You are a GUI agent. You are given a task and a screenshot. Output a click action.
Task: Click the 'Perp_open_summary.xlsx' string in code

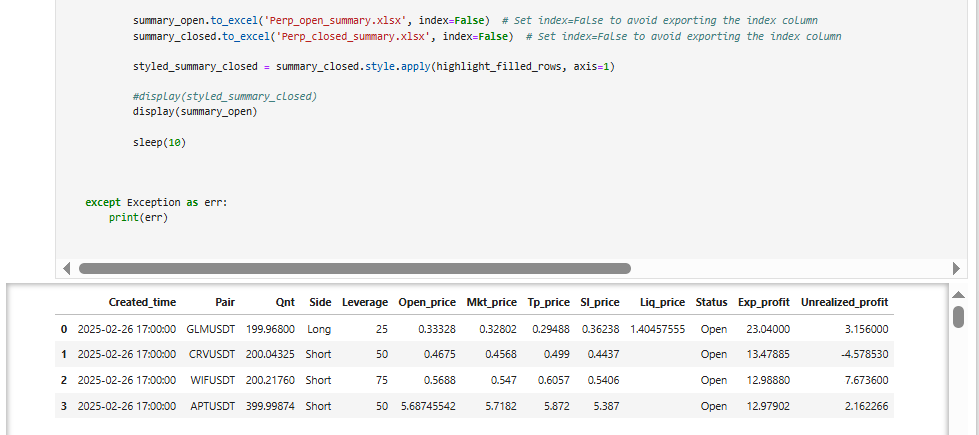coord(335,21)
